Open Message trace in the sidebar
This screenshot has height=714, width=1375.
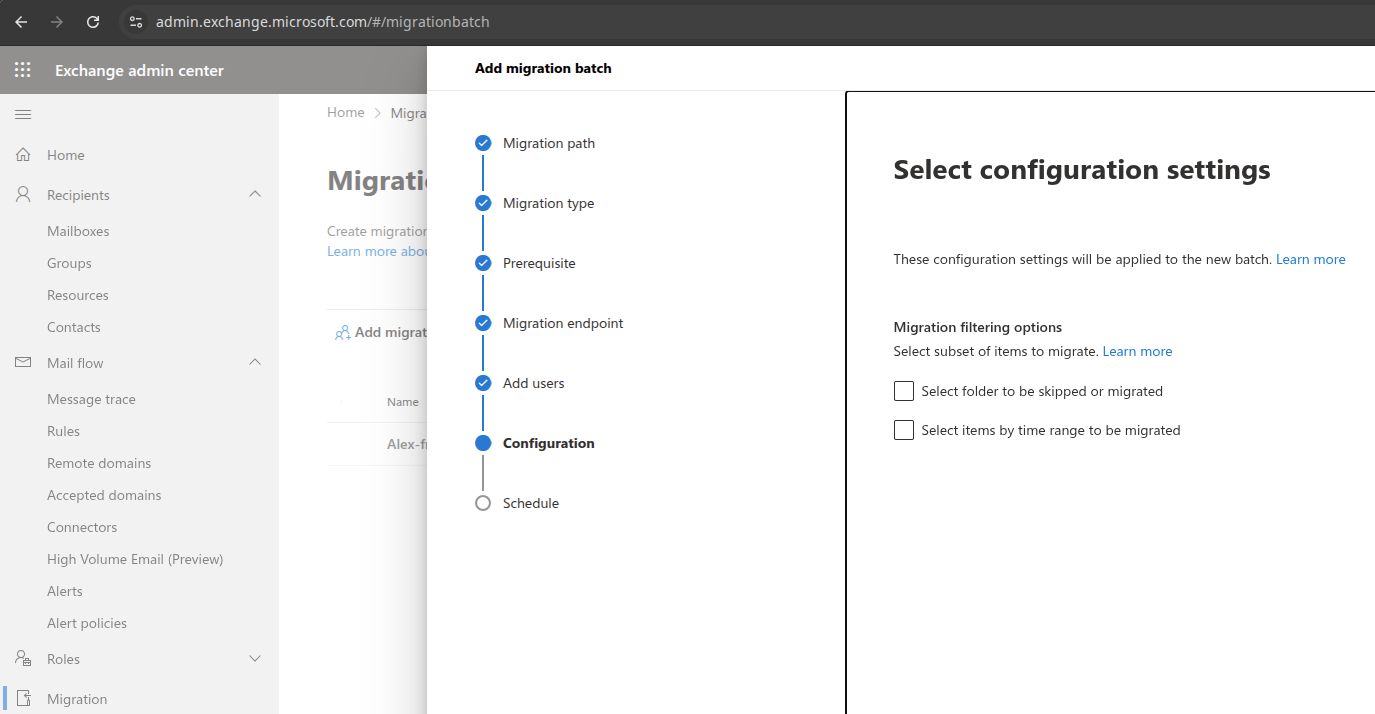pyautogui.click(x=91, y=399)
